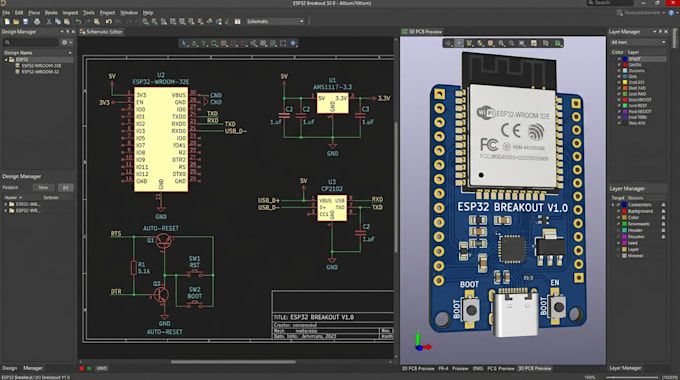Click the Manager tab at bottom left

point(33,368)
